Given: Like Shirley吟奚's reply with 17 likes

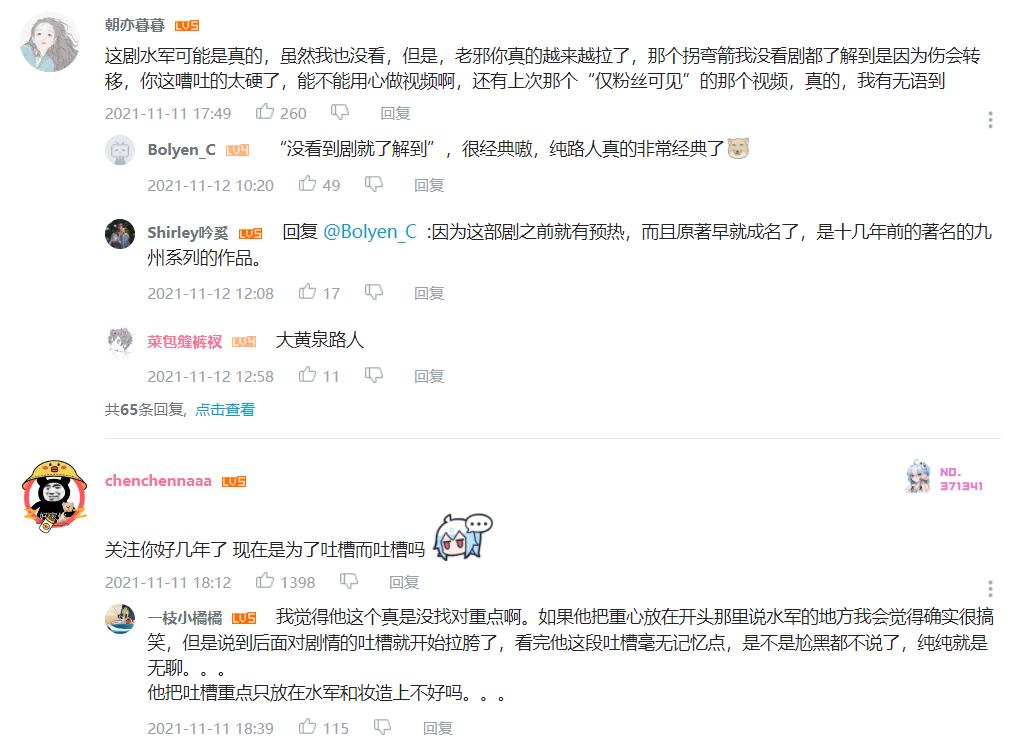Looking at the screenshot, I should click(307, 291).
